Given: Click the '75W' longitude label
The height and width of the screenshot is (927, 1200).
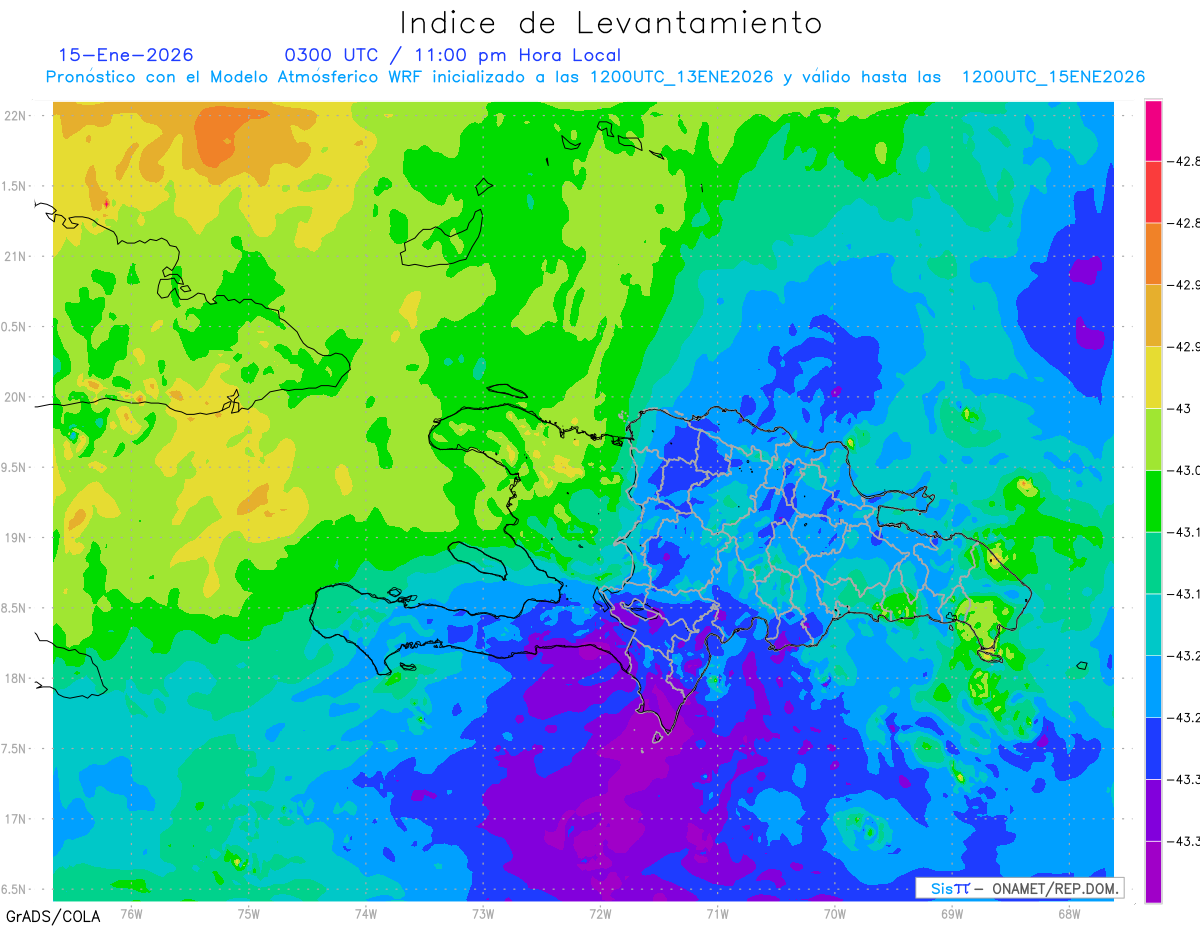Looking at the screenshot, I should pyautogui.click(x=249, y=913).
